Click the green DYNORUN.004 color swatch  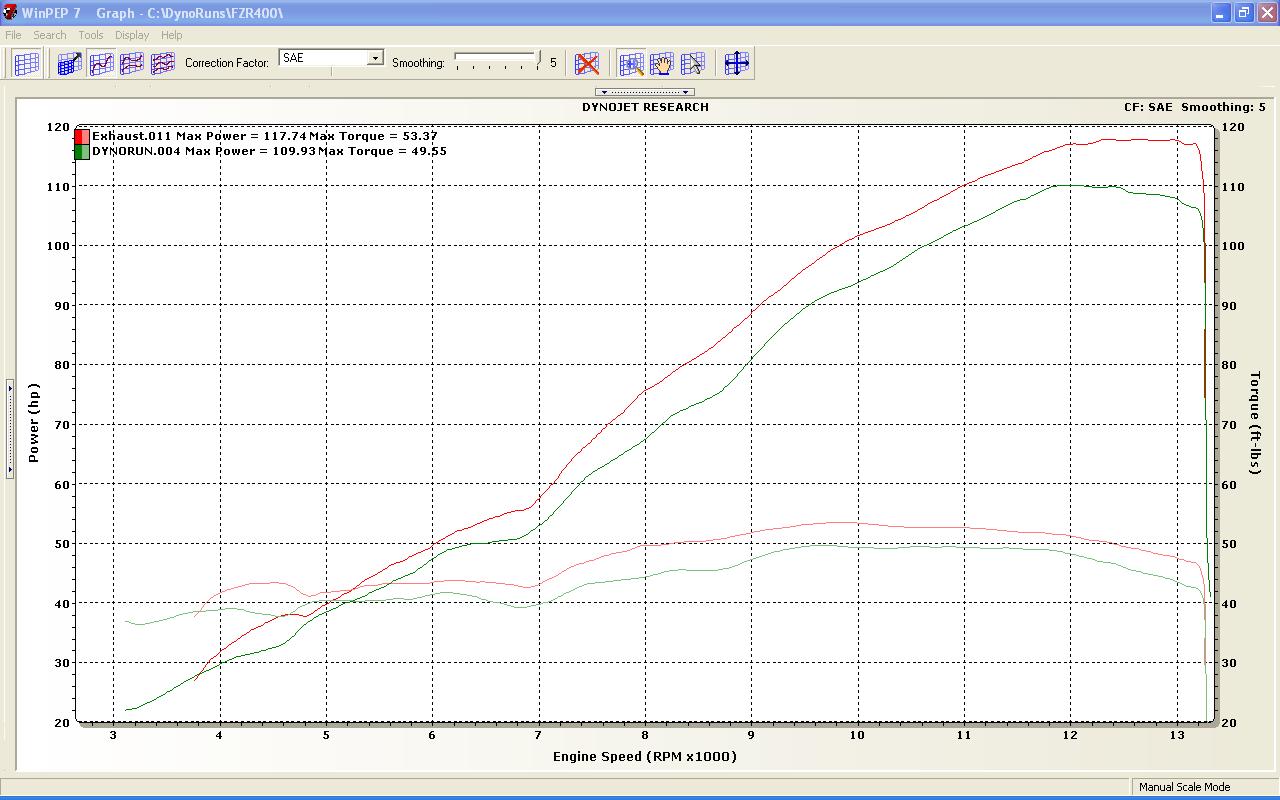click(82, 152)
